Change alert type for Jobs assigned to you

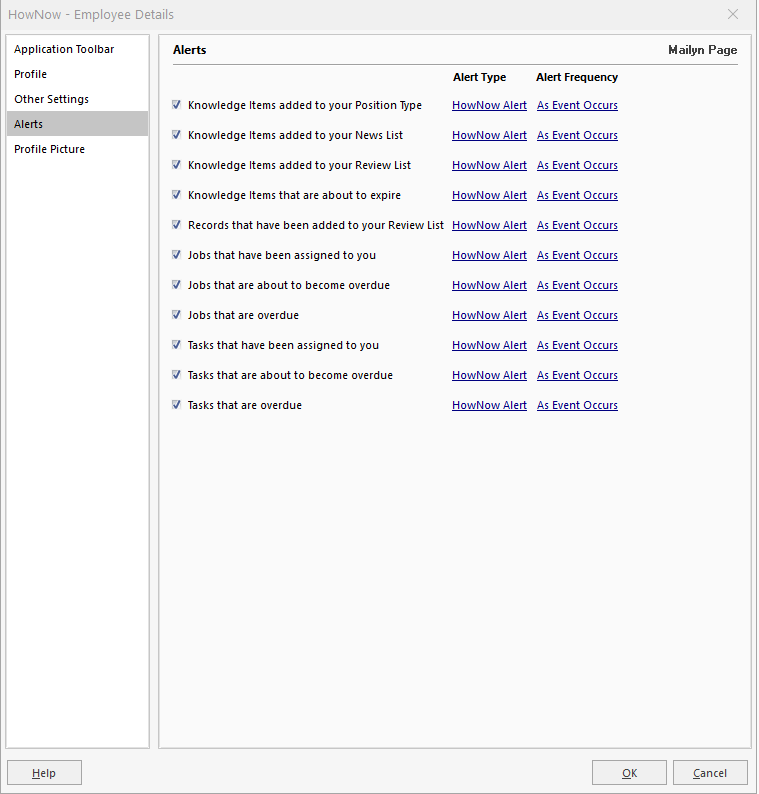(x=489, y=255)
